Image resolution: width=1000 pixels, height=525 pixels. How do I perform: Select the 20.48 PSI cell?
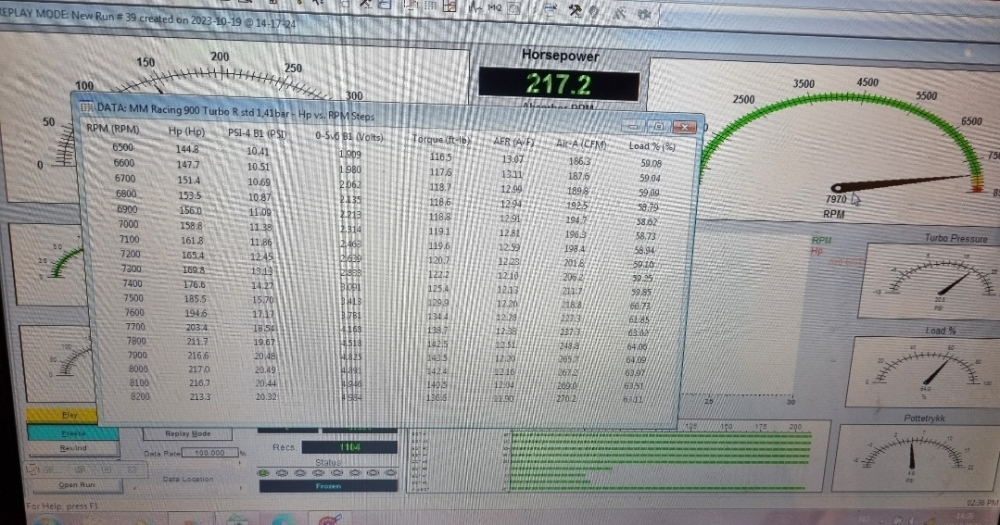coord(265,356)
